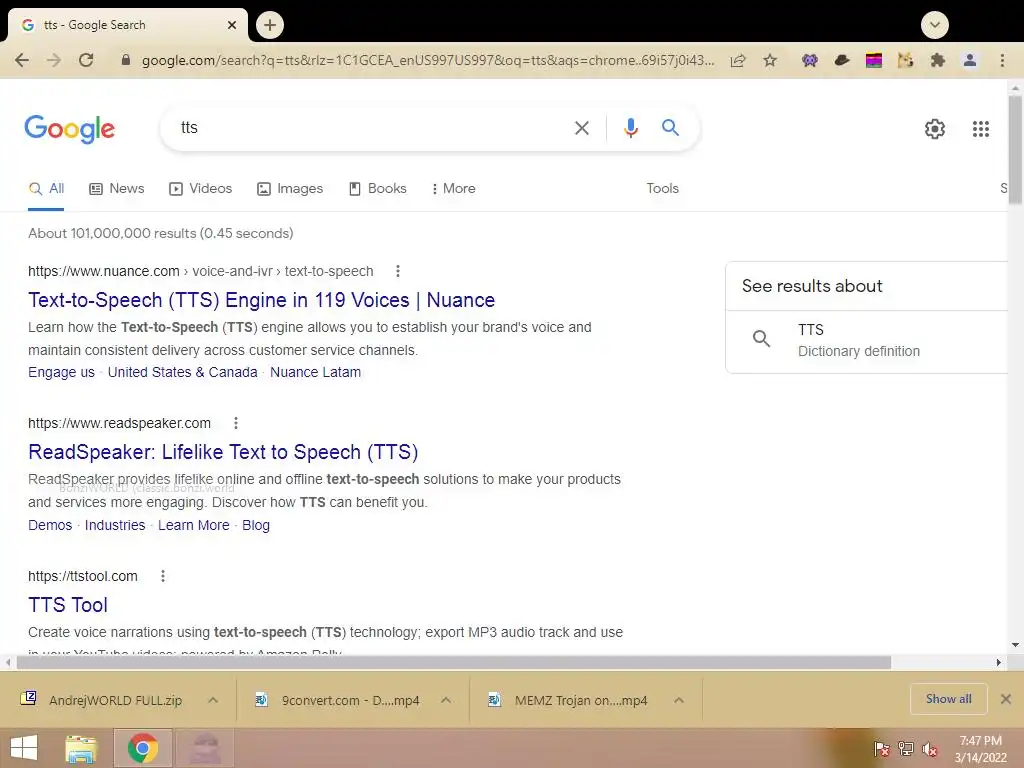Expand the More search categories menu
Screen dimensions: 1024x768
coord(453,189)
